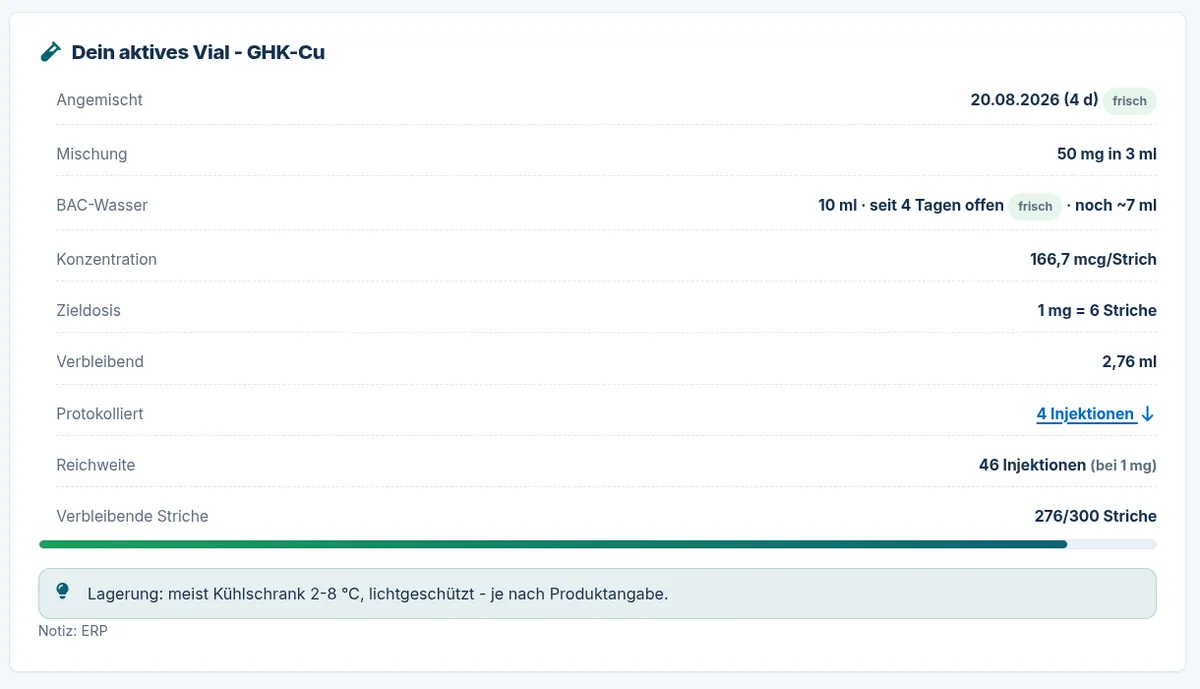Click the 276/300 Striche counter
Image resolution: width=1200 pixels, height=689 pixels.
point(1095,517)
